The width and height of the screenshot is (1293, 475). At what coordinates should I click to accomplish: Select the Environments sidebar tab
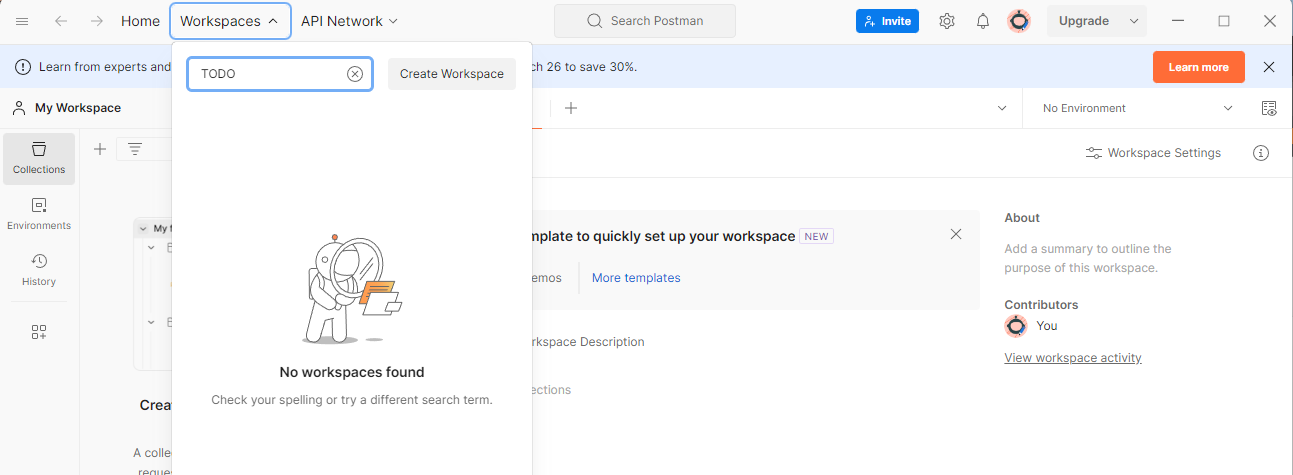(39, 214)
